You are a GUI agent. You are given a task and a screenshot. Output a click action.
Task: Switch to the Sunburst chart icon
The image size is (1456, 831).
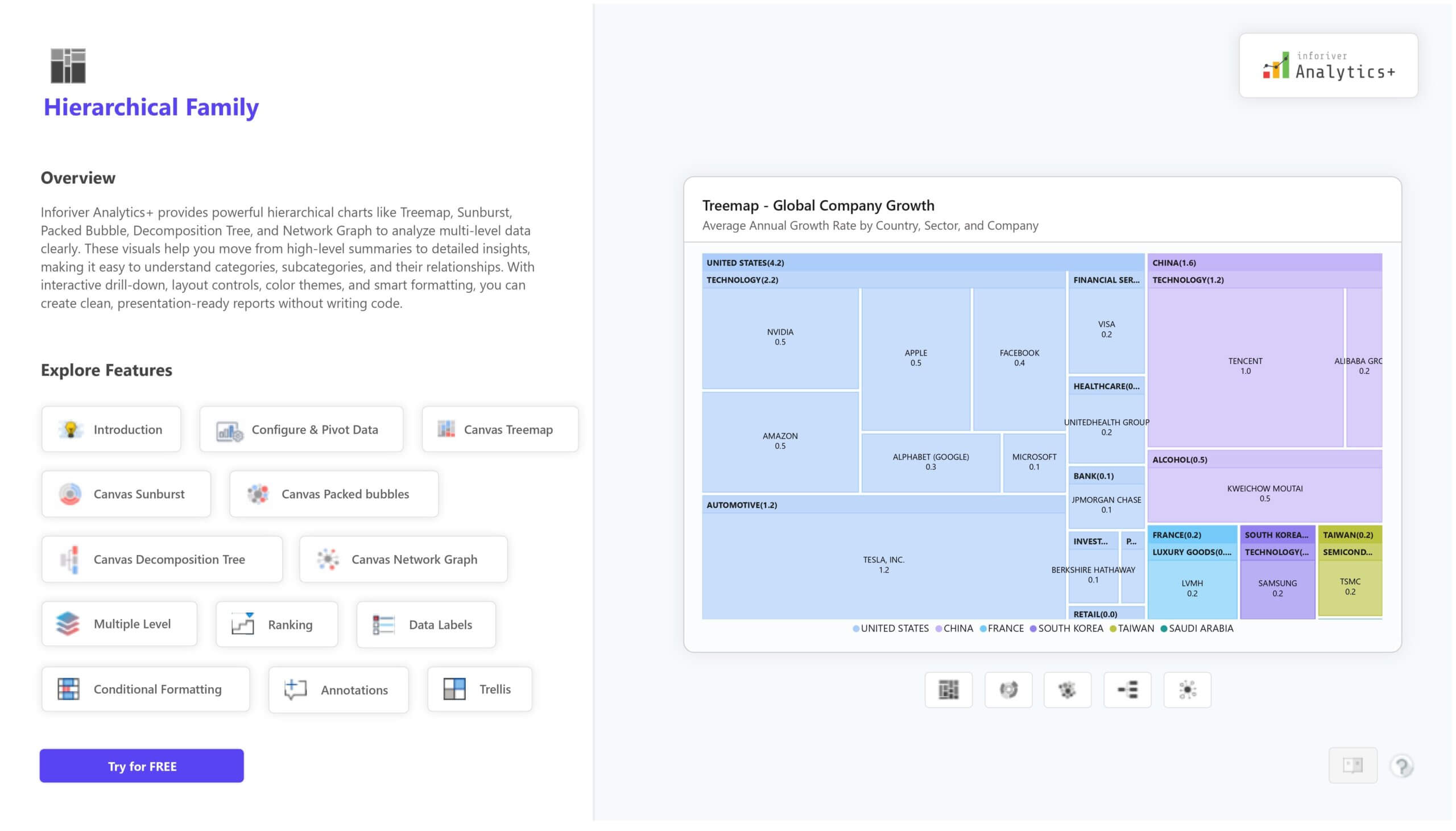1008,689
